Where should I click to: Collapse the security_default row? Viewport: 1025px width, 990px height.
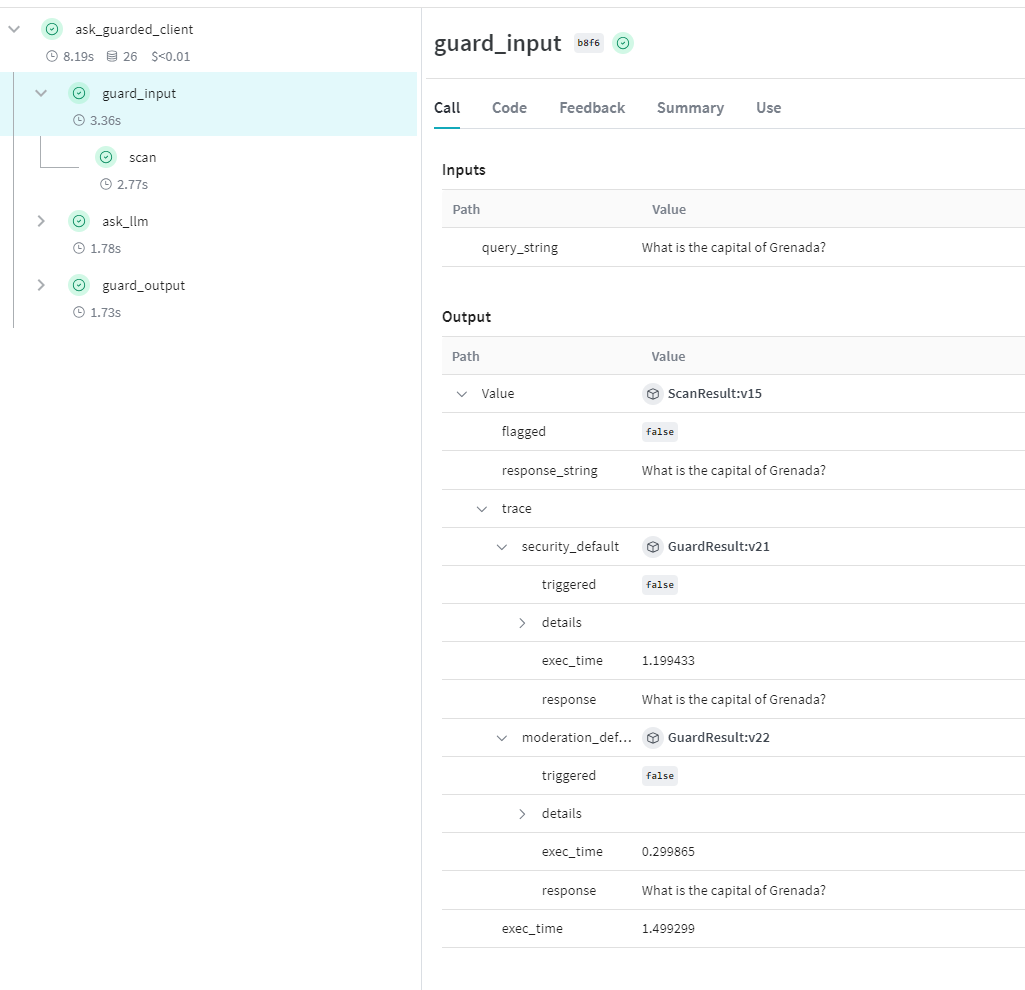[x=502, y=547]
